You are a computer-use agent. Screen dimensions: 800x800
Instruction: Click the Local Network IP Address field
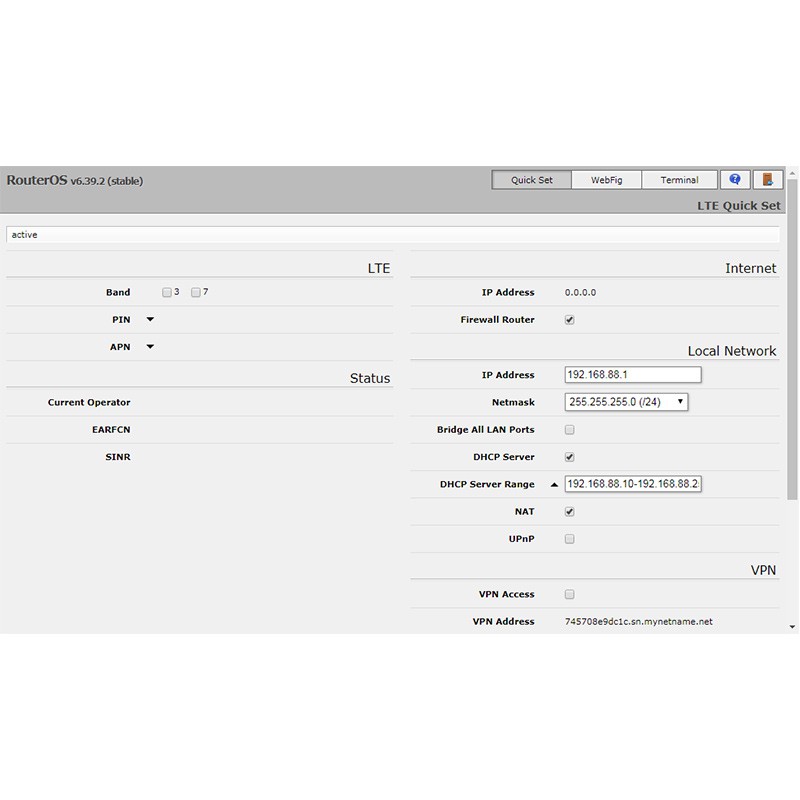click(632, 375)
